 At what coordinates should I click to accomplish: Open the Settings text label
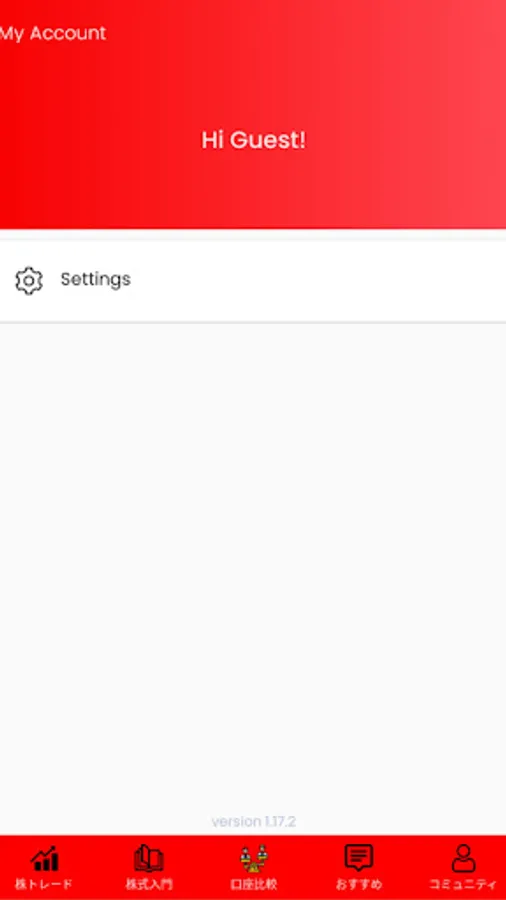[x=96, y=280]
